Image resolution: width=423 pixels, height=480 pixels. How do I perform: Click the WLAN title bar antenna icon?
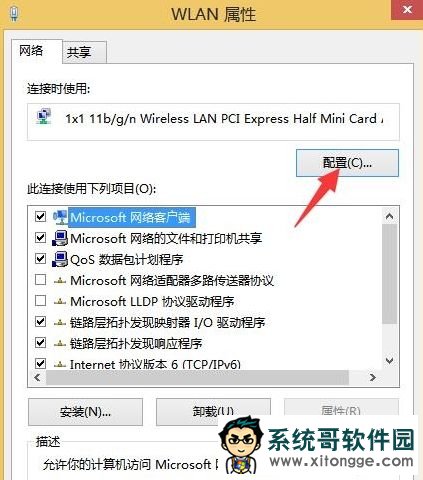tap(15, 14)
